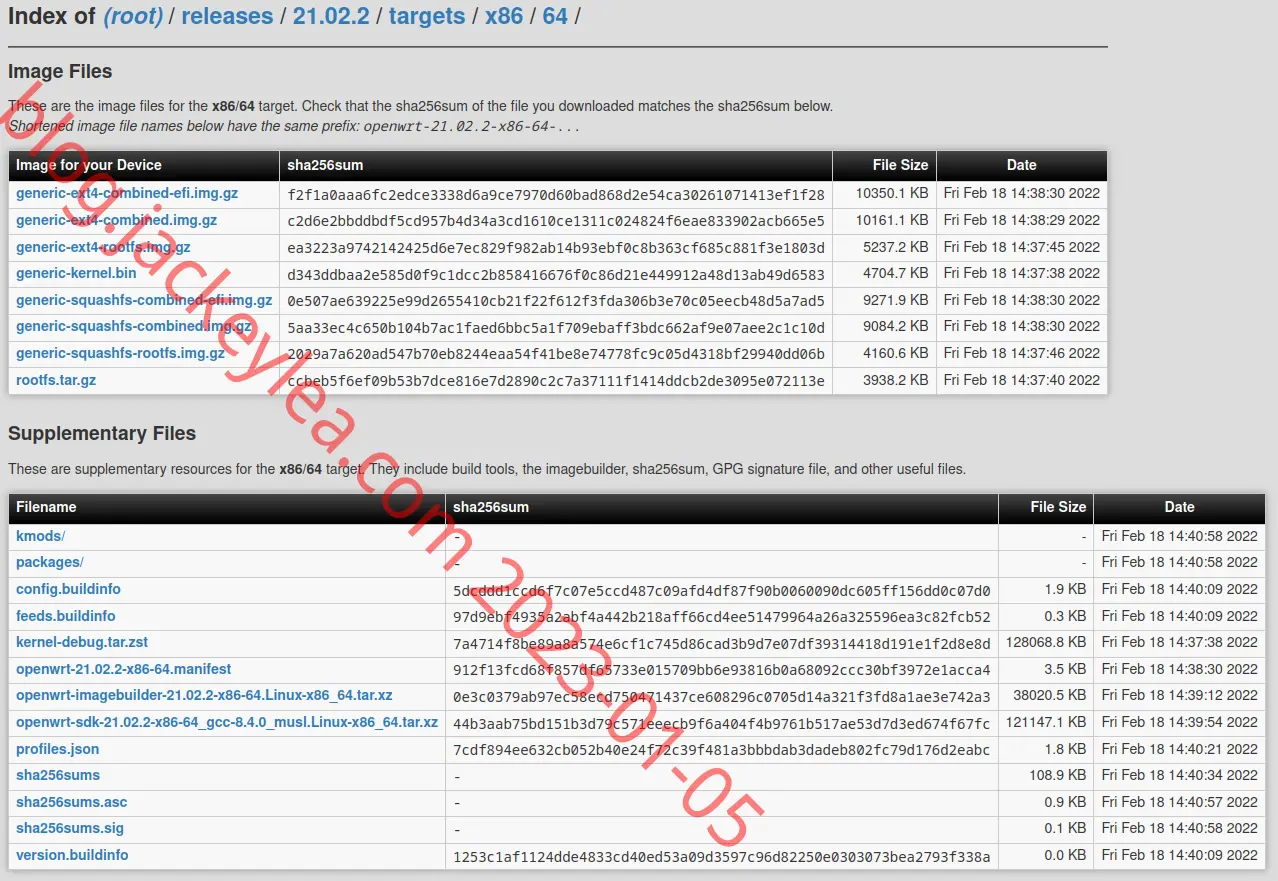
Task: Click the hash beginning d343ddbaa2e585d0
Action: pos(556,274)
